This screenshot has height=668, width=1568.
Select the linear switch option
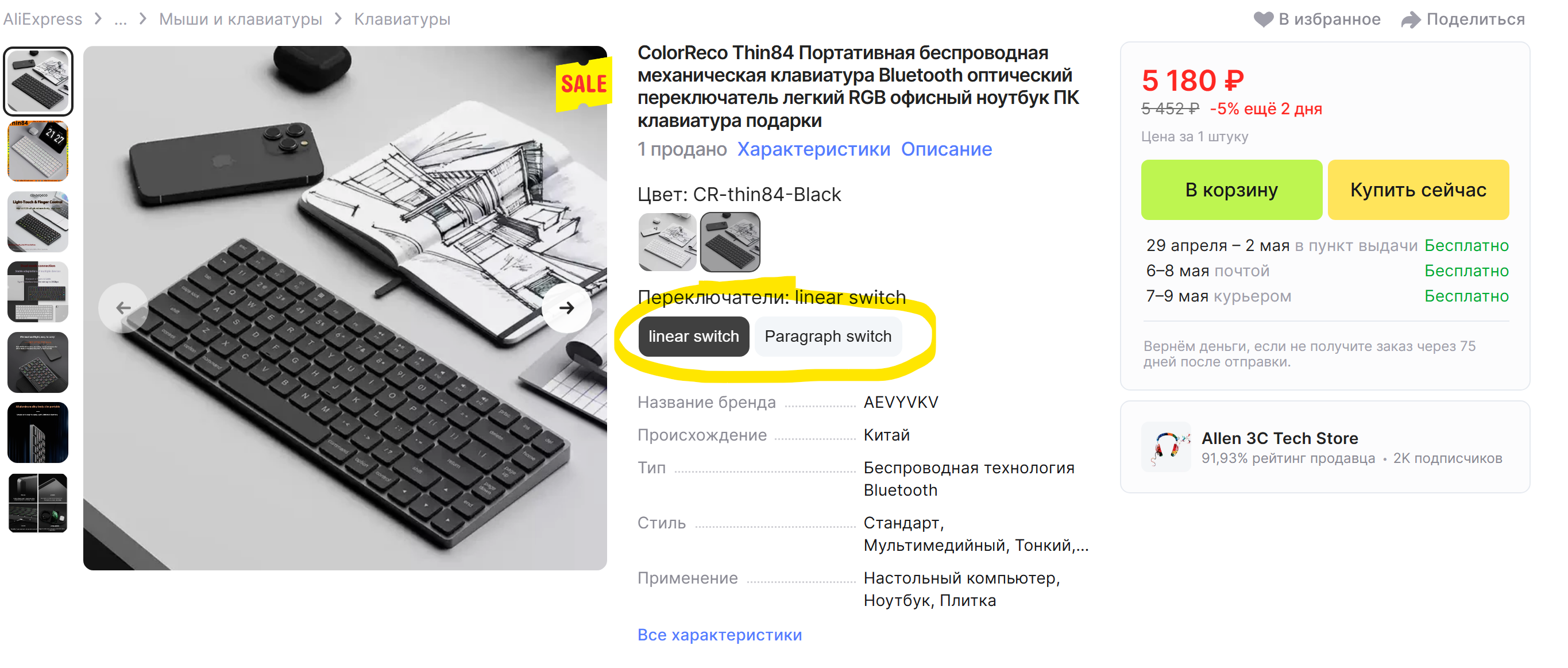coord(693,336)
